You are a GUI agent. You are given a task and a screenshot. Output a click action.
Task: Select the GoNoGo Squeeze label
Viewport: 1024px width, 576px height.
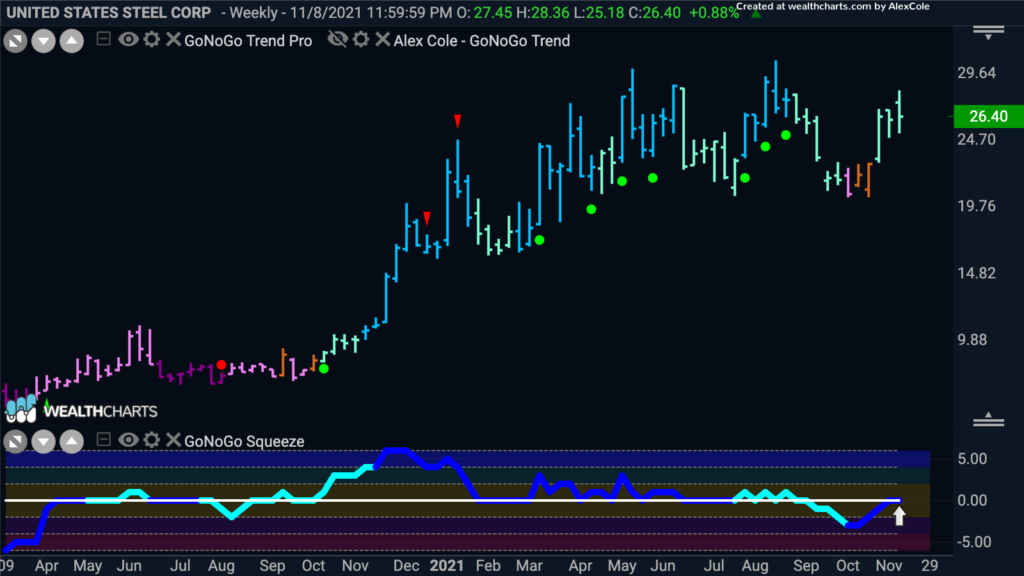tap(244, 441)
